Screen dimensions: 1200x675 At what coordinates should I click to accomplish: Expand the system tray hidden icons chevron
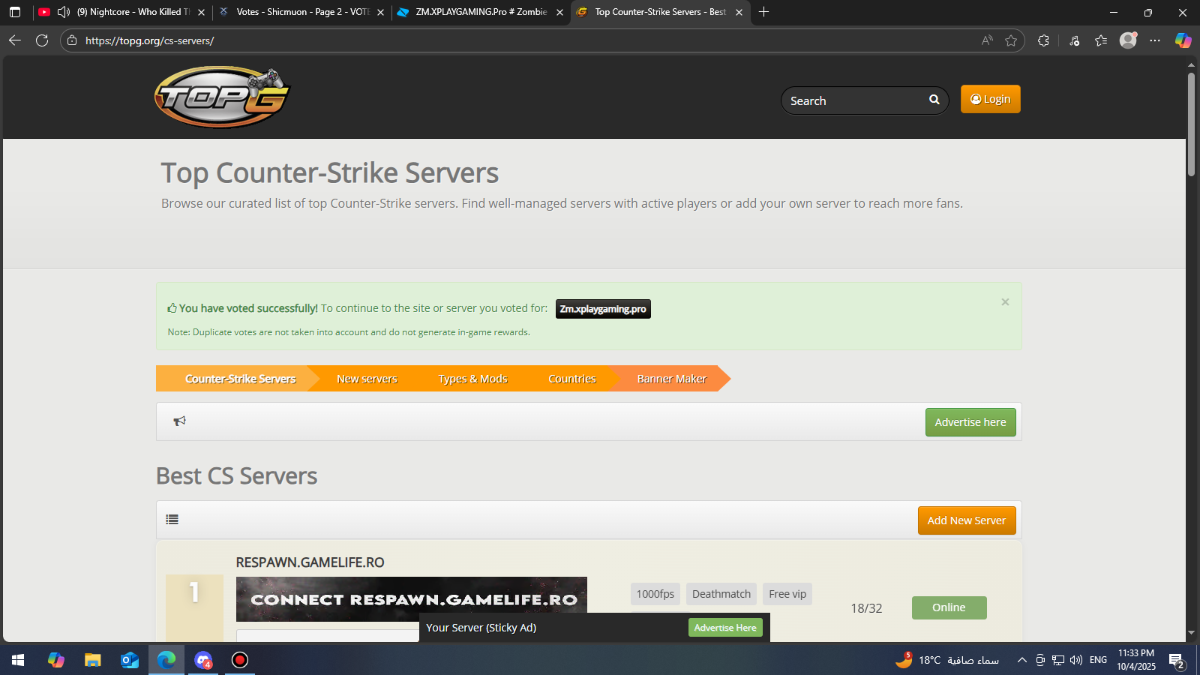pos(1021,660)
